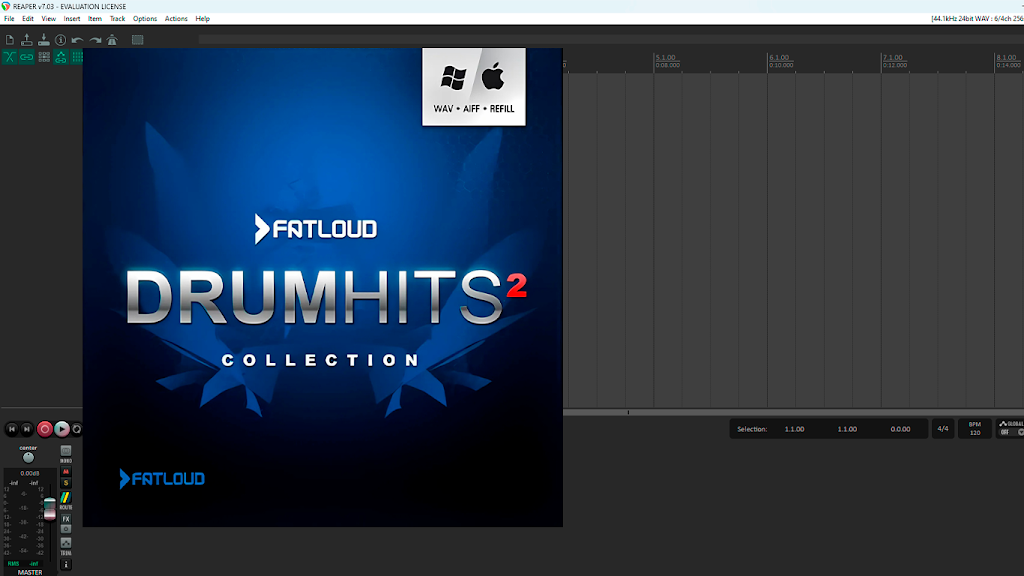Open the master track Route button
This screenshot has width=1024, height=576.
[66, 500]
